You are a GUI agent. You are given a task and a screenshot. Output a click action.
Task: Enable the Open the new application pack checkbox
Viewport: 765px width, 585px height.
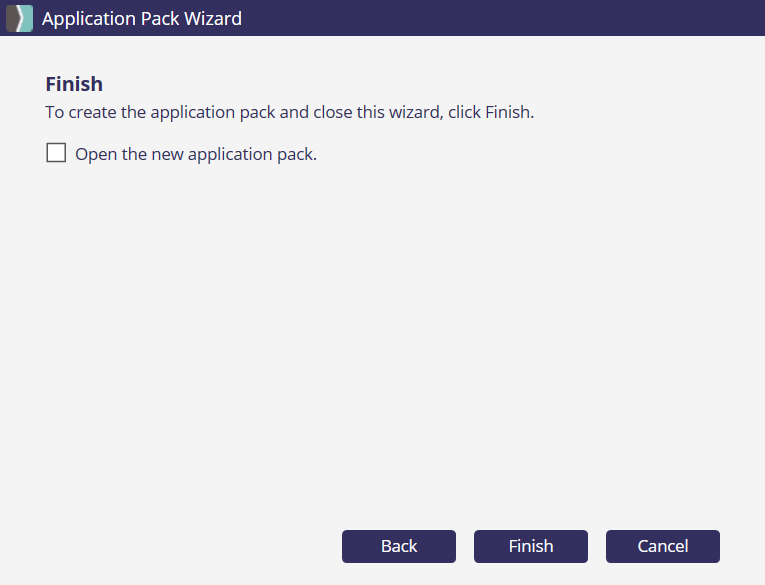56,153
